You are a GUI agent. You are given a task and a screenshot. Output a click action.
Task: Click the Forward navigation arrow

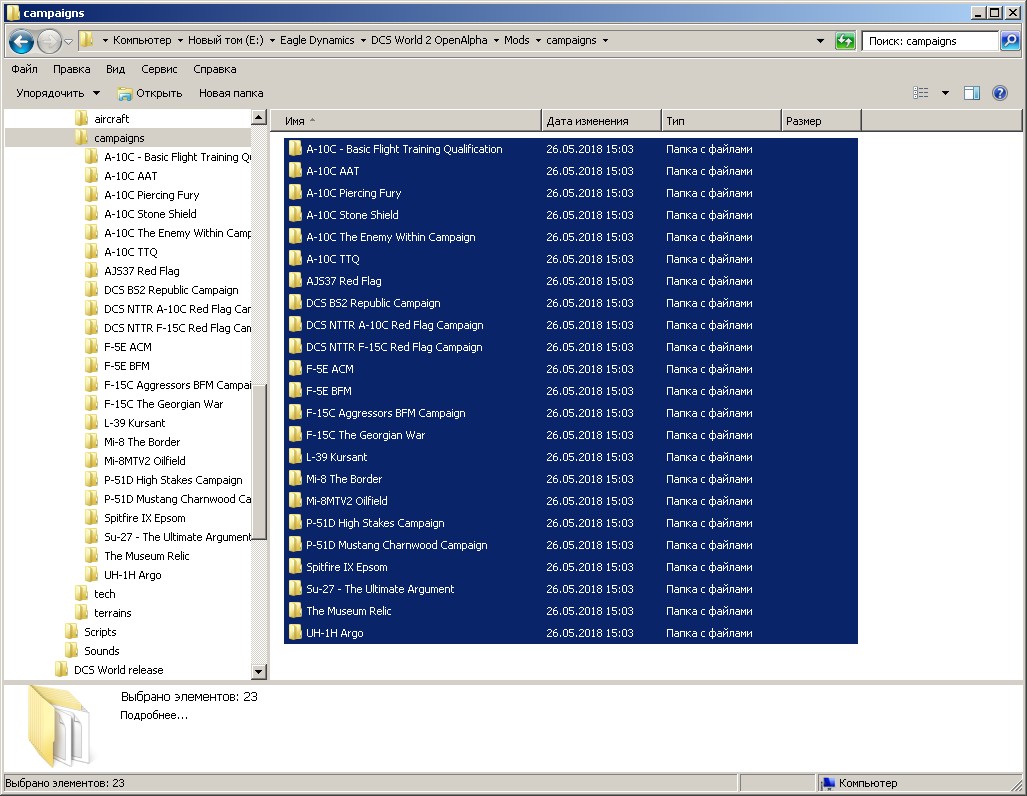click(x=49, y=41)
